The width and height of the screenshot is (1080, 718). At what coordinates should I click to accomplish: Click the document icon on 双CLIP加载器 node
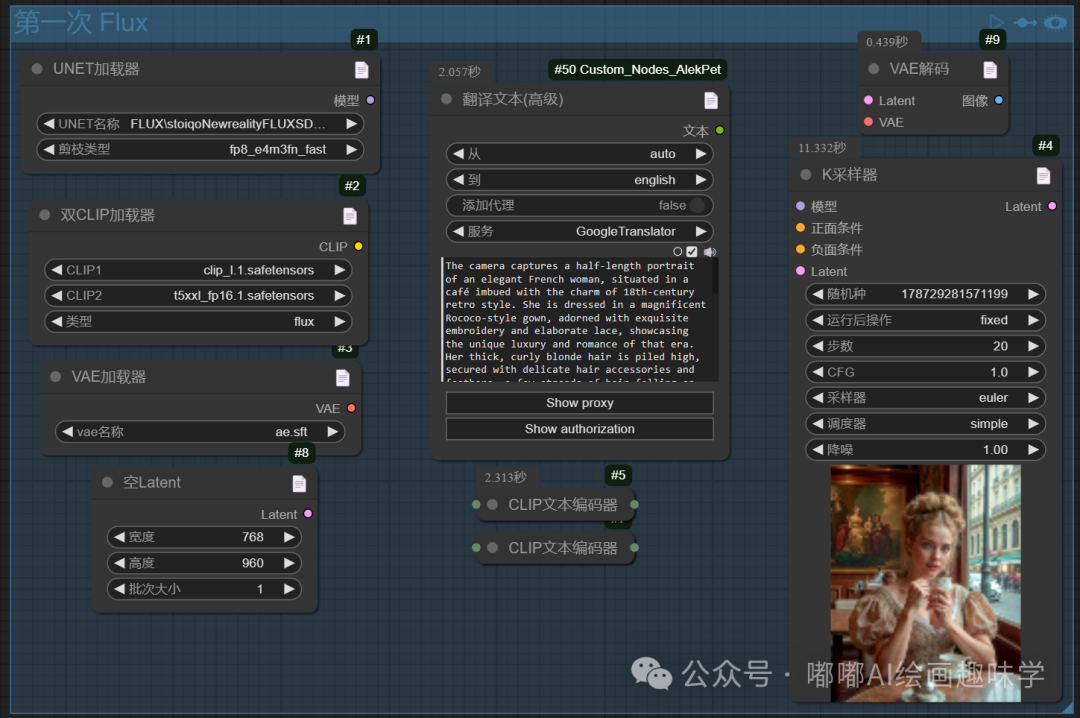tap(350, 216)
